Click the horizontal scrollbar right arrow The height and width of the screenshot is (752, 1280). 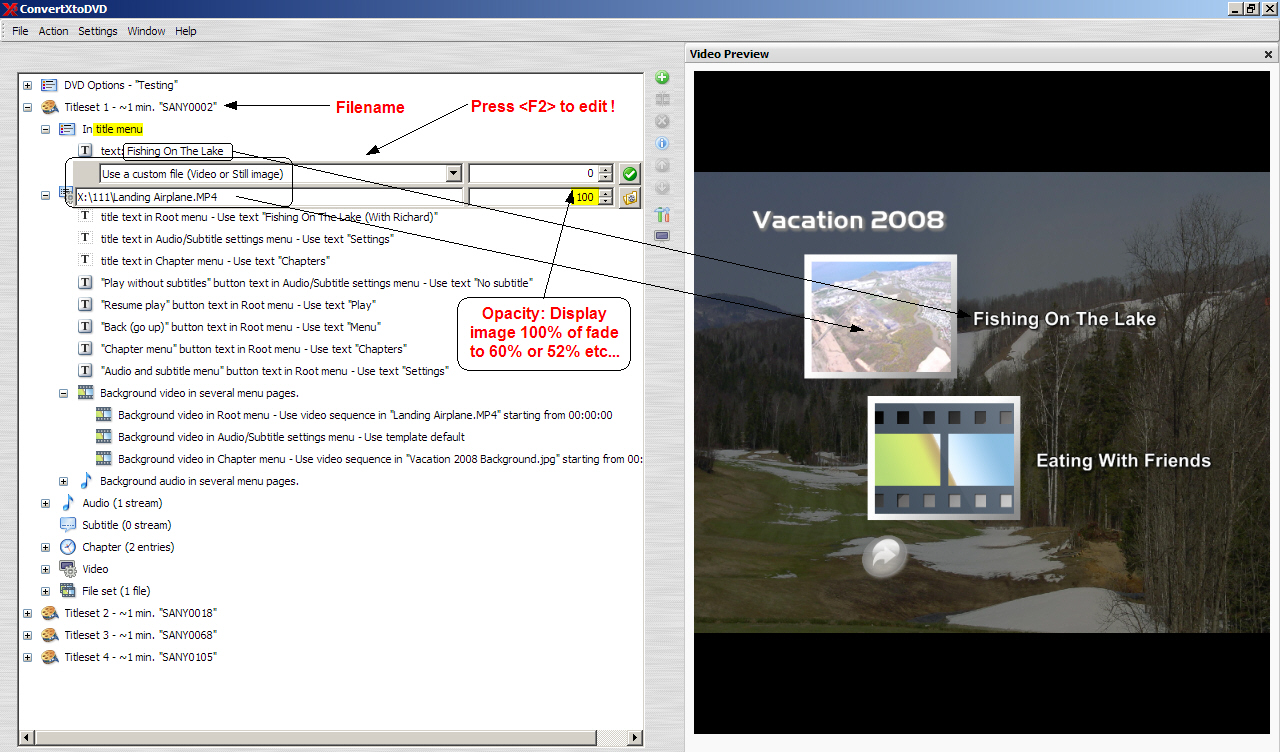coord(635,738)
